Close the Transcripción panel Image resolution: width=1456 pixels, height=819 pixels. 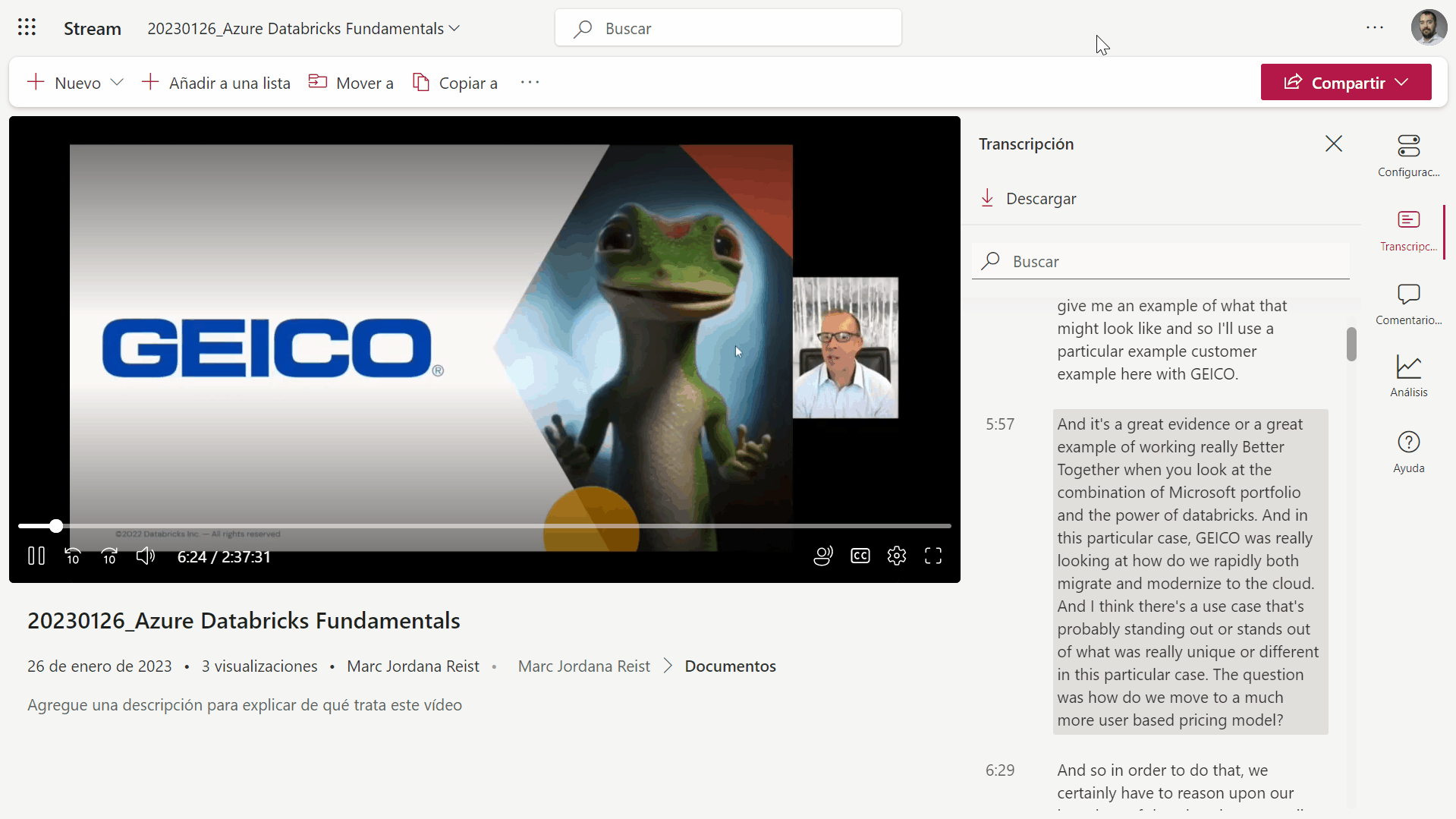click(x=1334, y=143)
